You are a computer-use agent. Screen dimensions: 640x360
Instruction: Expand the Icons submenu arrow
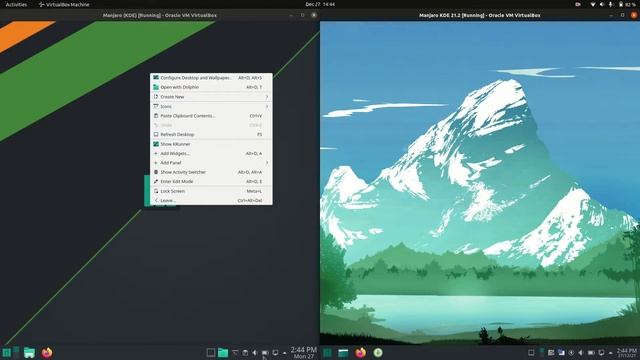267,107
